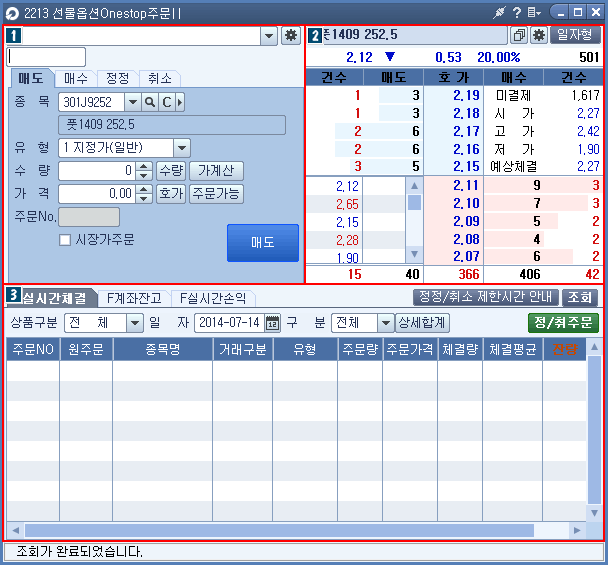Click 수량 button
The image size is (608, 565).
tap(171, 171)
